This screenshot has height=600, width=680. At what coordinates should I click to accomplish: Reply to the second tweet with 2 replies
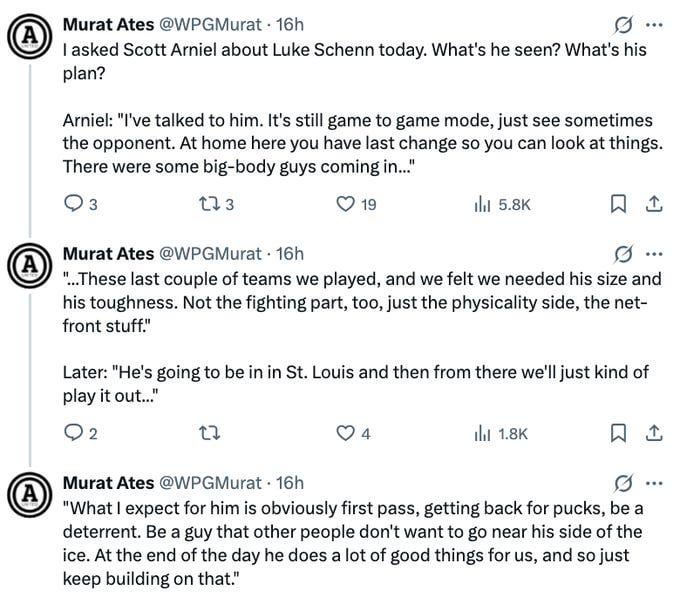click(72, 433)
